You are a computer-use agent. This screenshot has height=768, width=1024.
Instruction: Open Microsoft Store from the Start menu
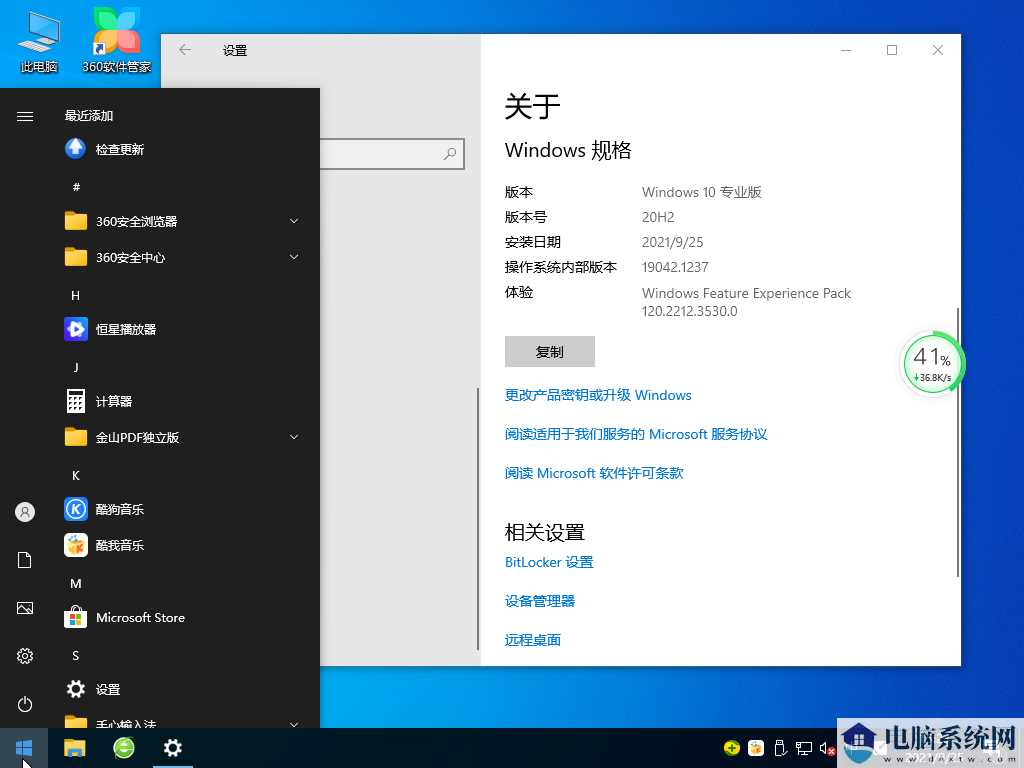click(183, 617)
